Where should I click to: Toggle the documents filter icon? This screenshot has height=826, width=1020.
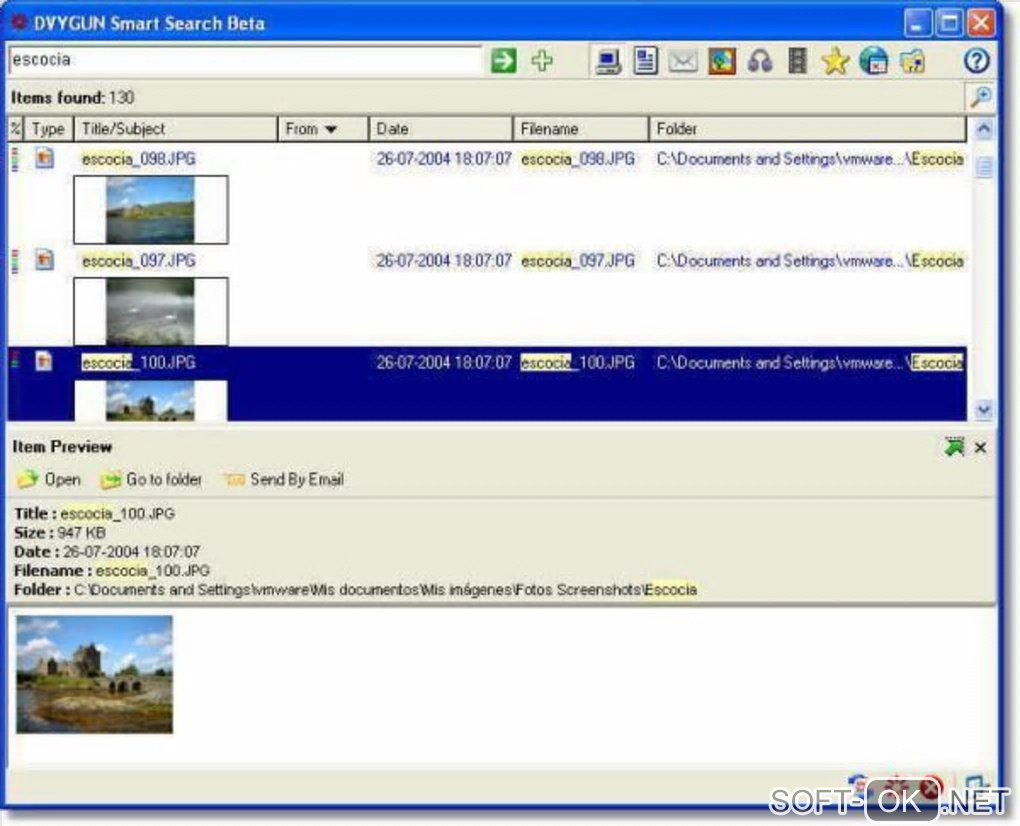point(645,61)
